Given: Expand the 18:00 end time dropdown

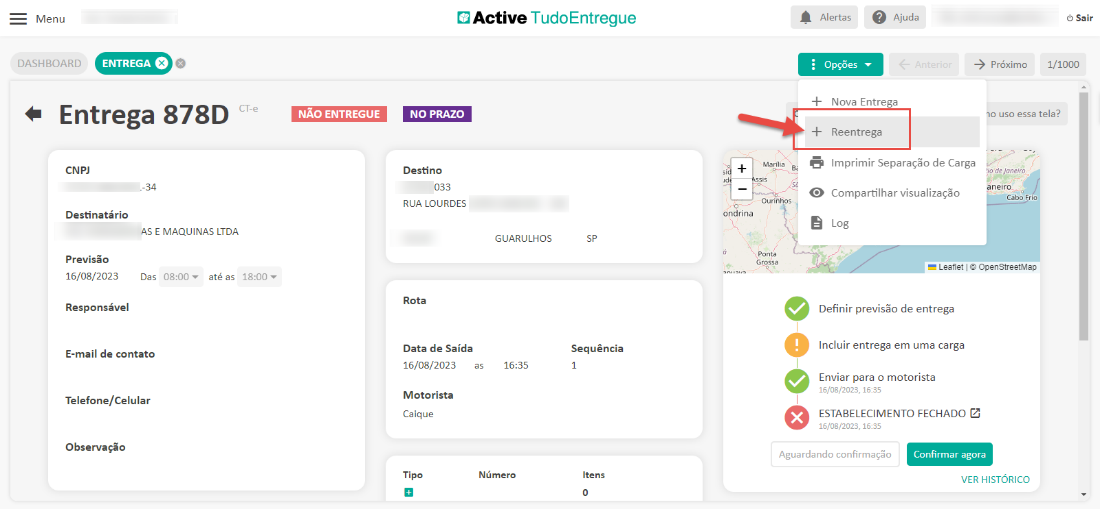Looking at the screenshot, I should tap(260, 277).
